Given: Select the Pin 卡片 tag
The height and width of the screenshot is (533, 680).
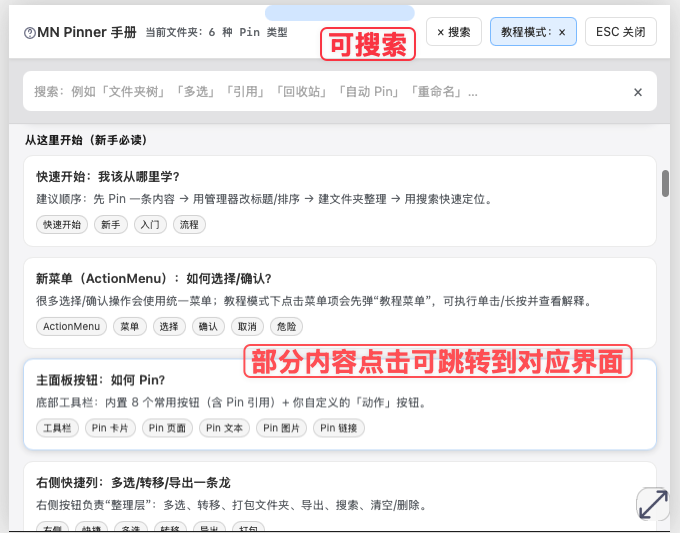Looking at the screenshot, I should click(110, 428).
